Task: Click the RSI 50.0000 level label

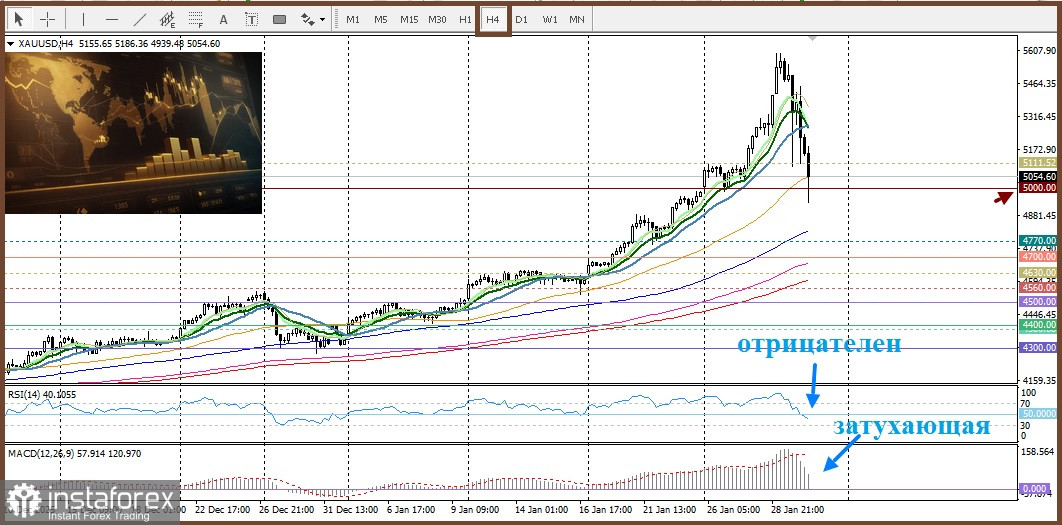Action: pyautogui.click(x=1037, y=413)
